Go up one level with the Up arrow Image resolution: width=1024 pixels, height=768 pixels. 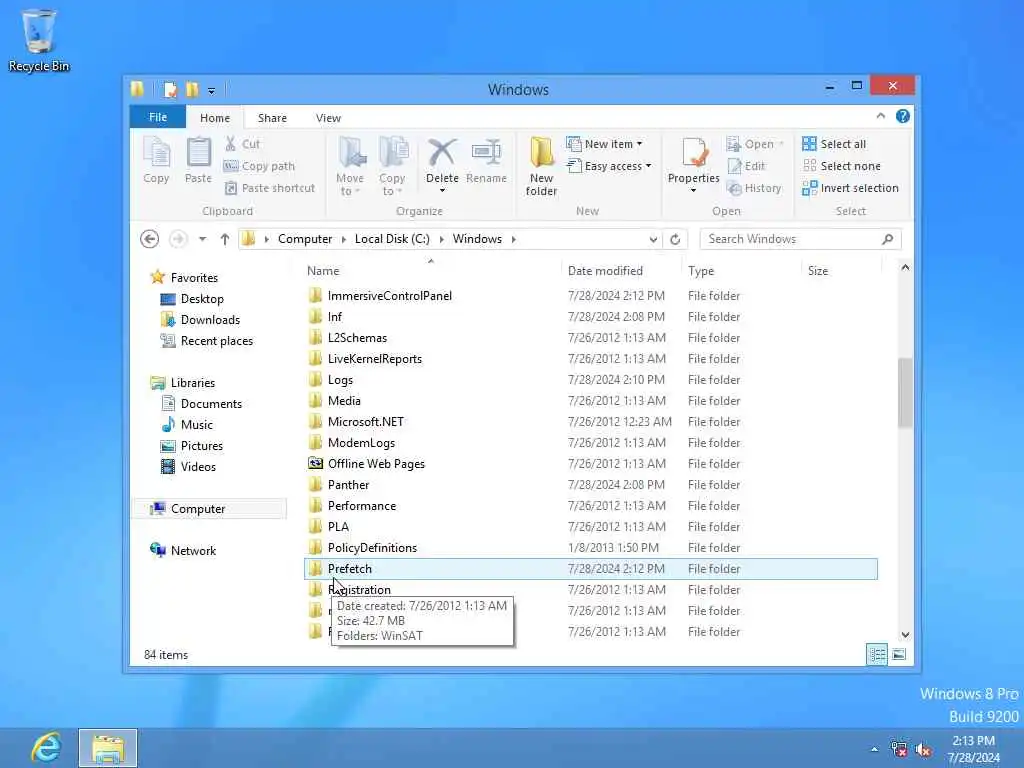225,239
